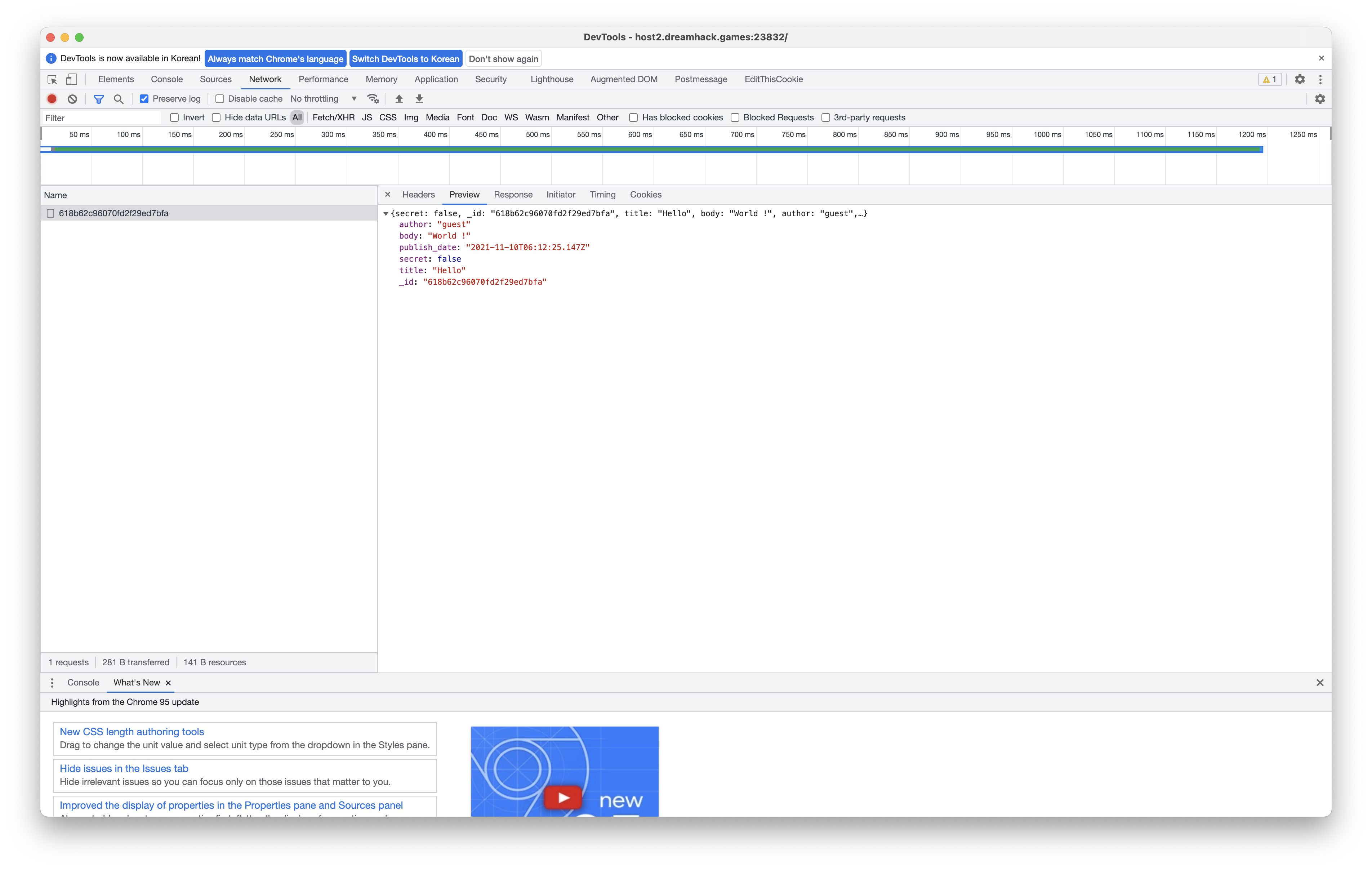Open DevTools three-dot customize menu
This screenshot has height=870, width=1372.
point(1320,79)
